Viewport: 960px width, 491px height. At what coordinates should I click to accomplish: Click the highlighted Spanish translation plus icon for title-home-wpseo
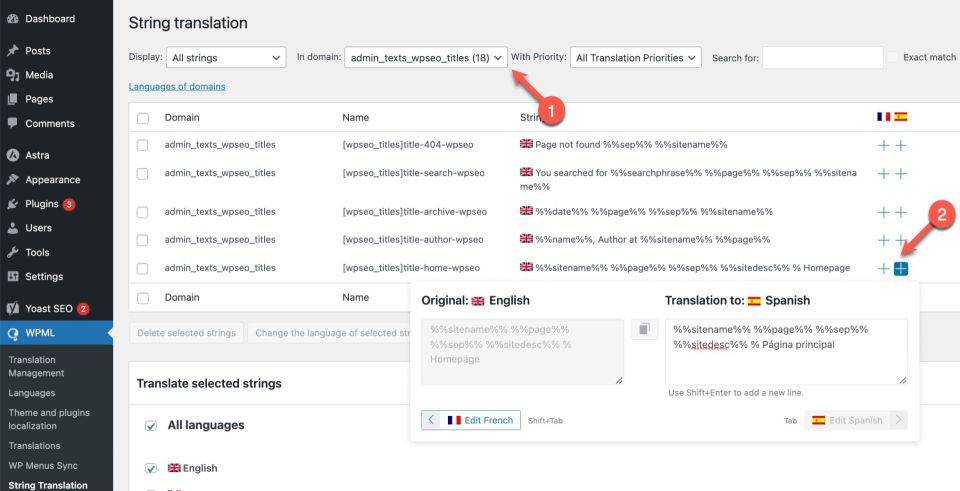tap(901, 268)
